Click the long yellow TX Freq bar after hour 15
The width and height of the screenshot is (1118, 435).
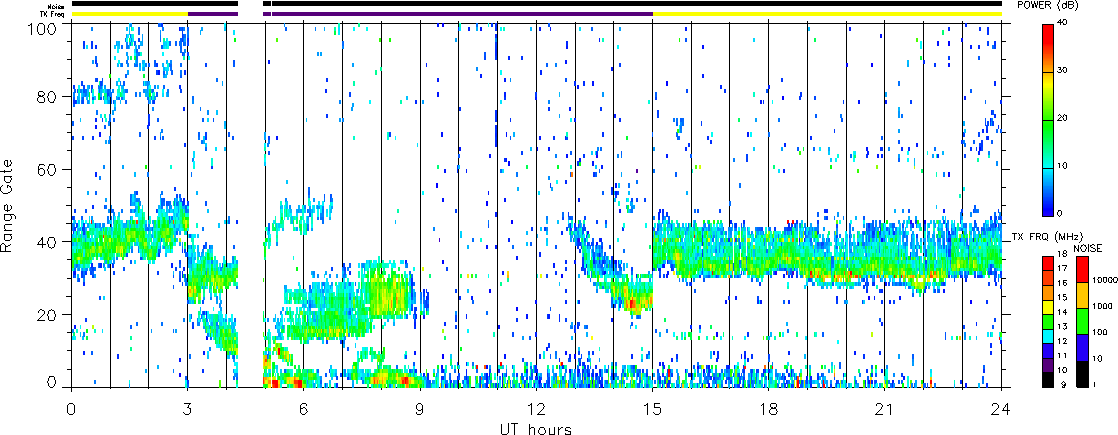click(x=827, y=14)
